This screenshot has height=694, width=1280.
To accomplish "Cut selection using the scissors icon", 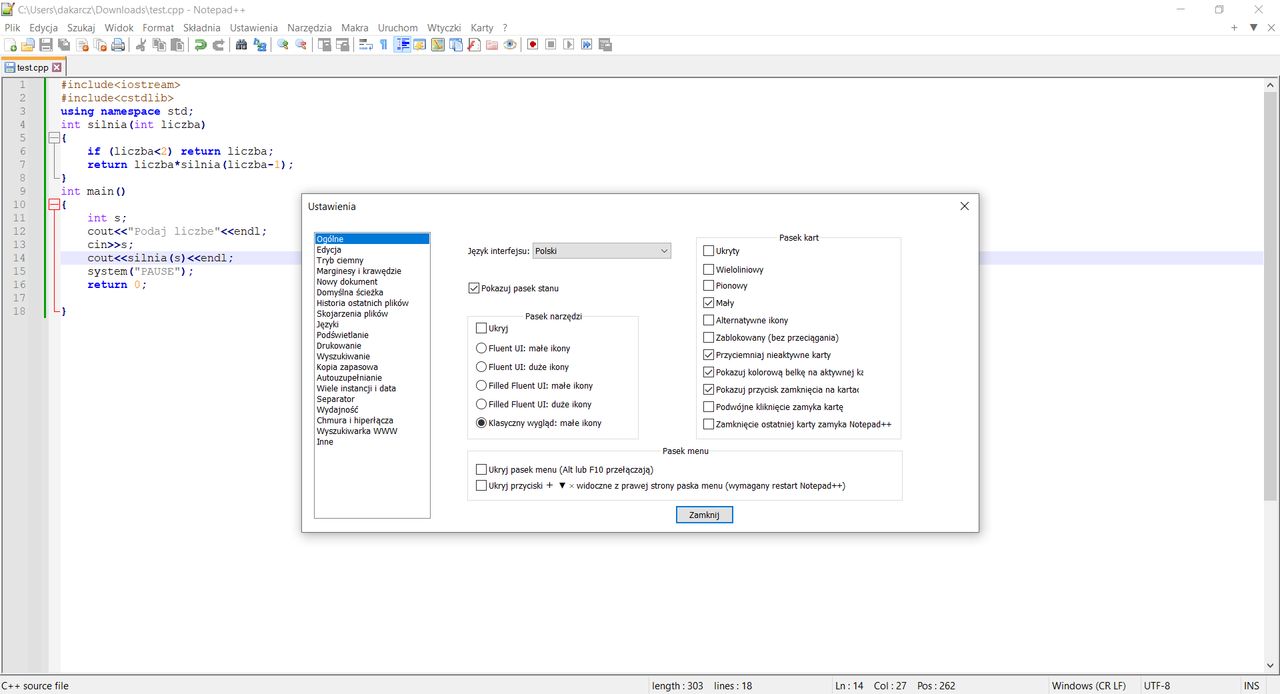I will click(141, 44).
